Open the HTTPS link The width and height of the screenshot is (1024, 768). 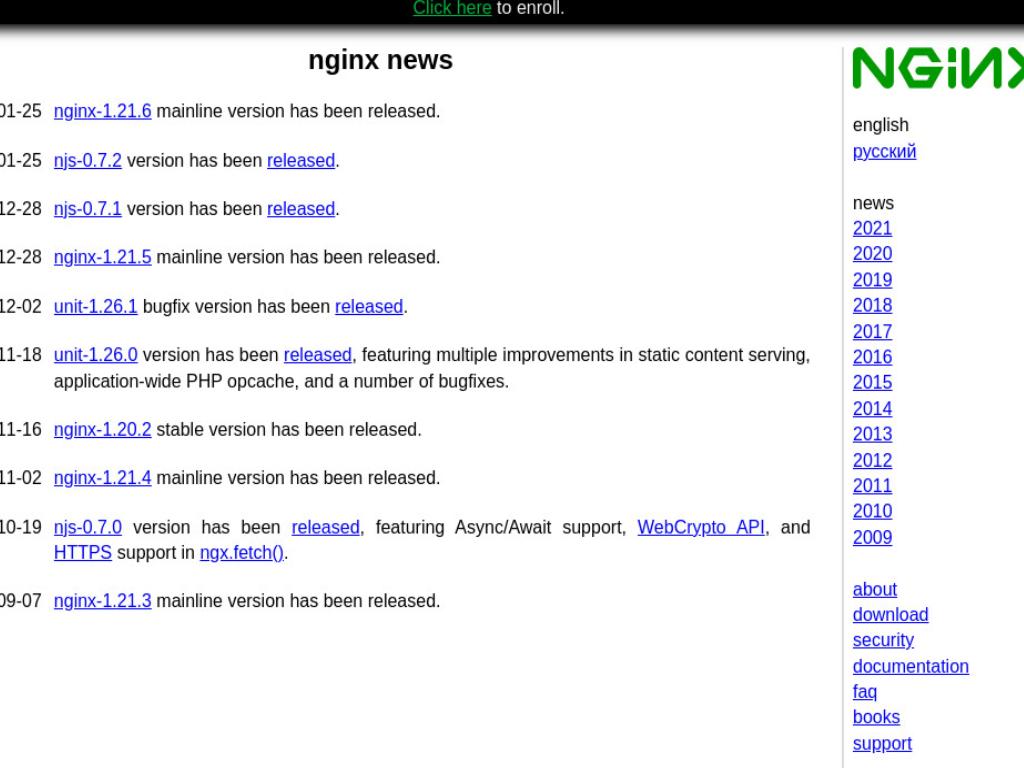point(83,552)
